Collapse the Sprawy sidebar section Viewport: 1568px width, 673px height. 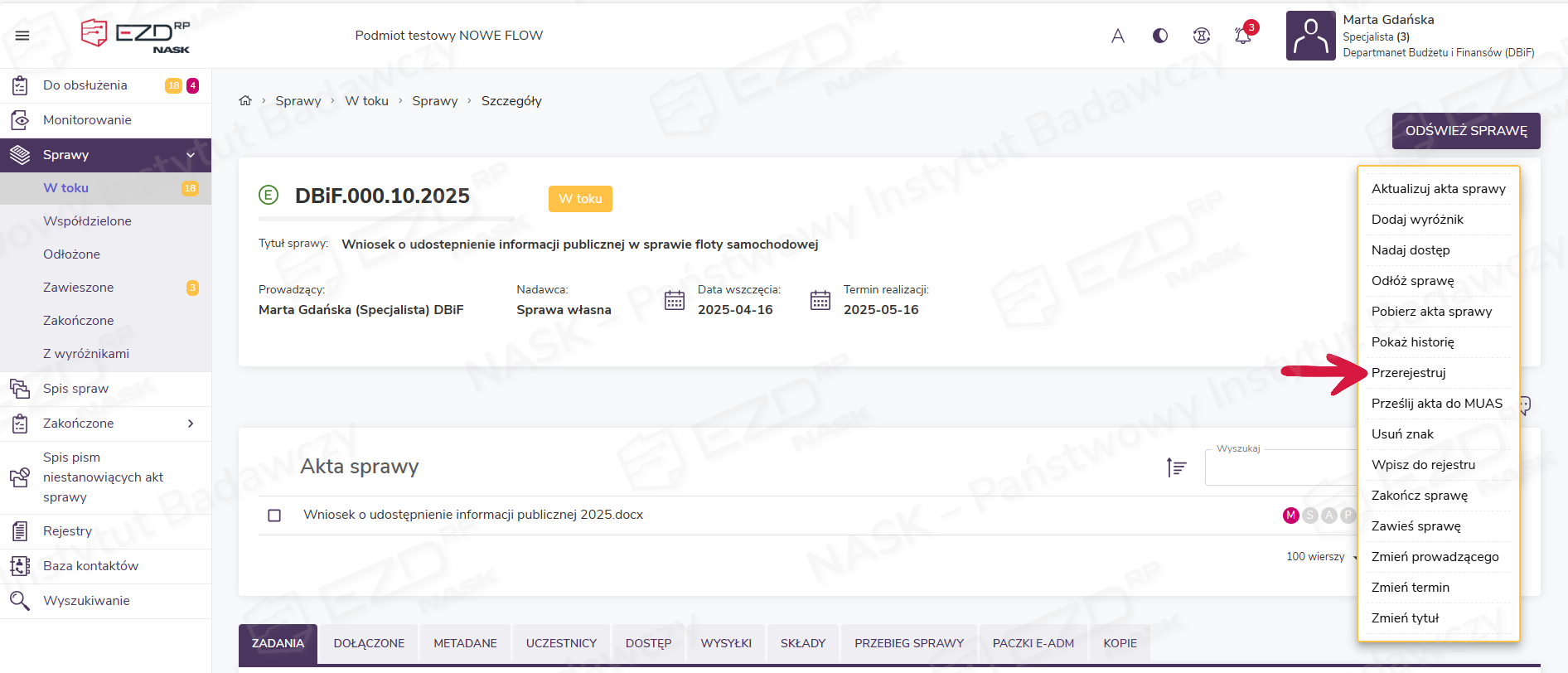191,155
